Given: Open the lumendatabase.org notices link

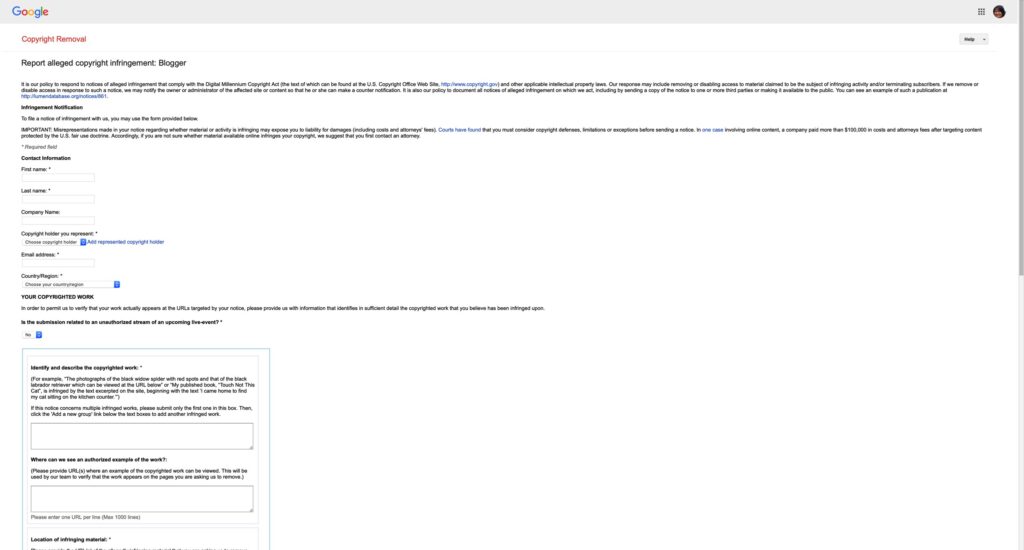Looking at the screenshot, I should click(64, 96).
